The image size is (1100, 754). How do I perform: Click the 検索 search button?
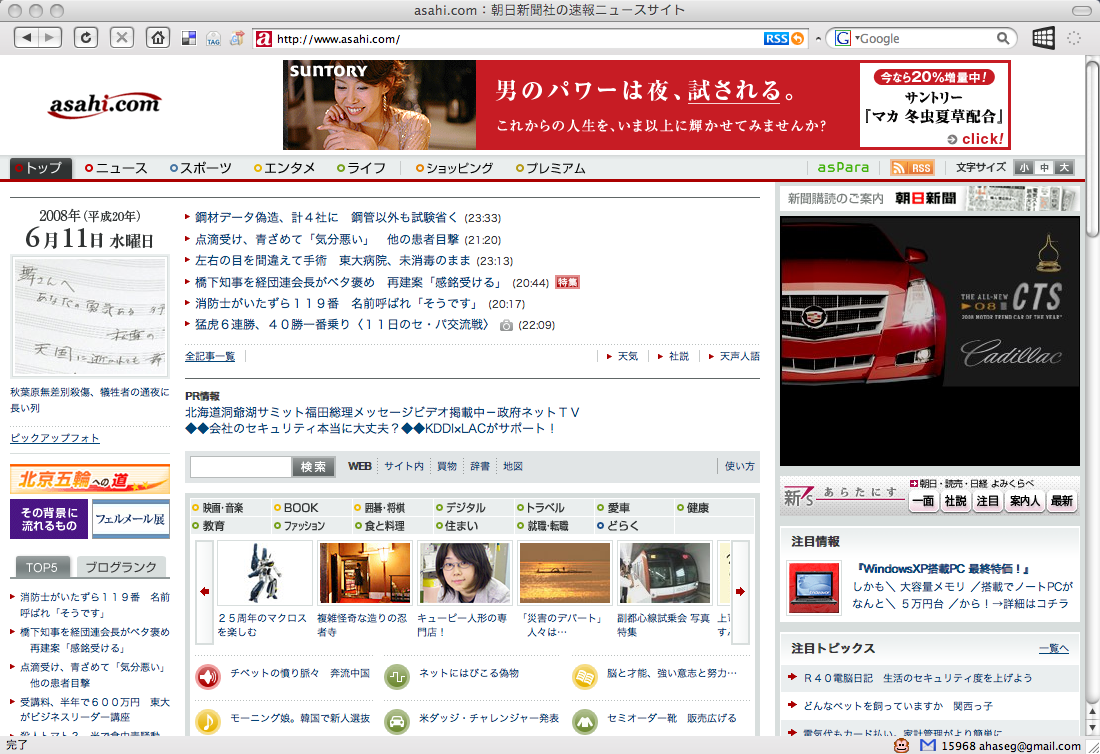click(313, 467)
